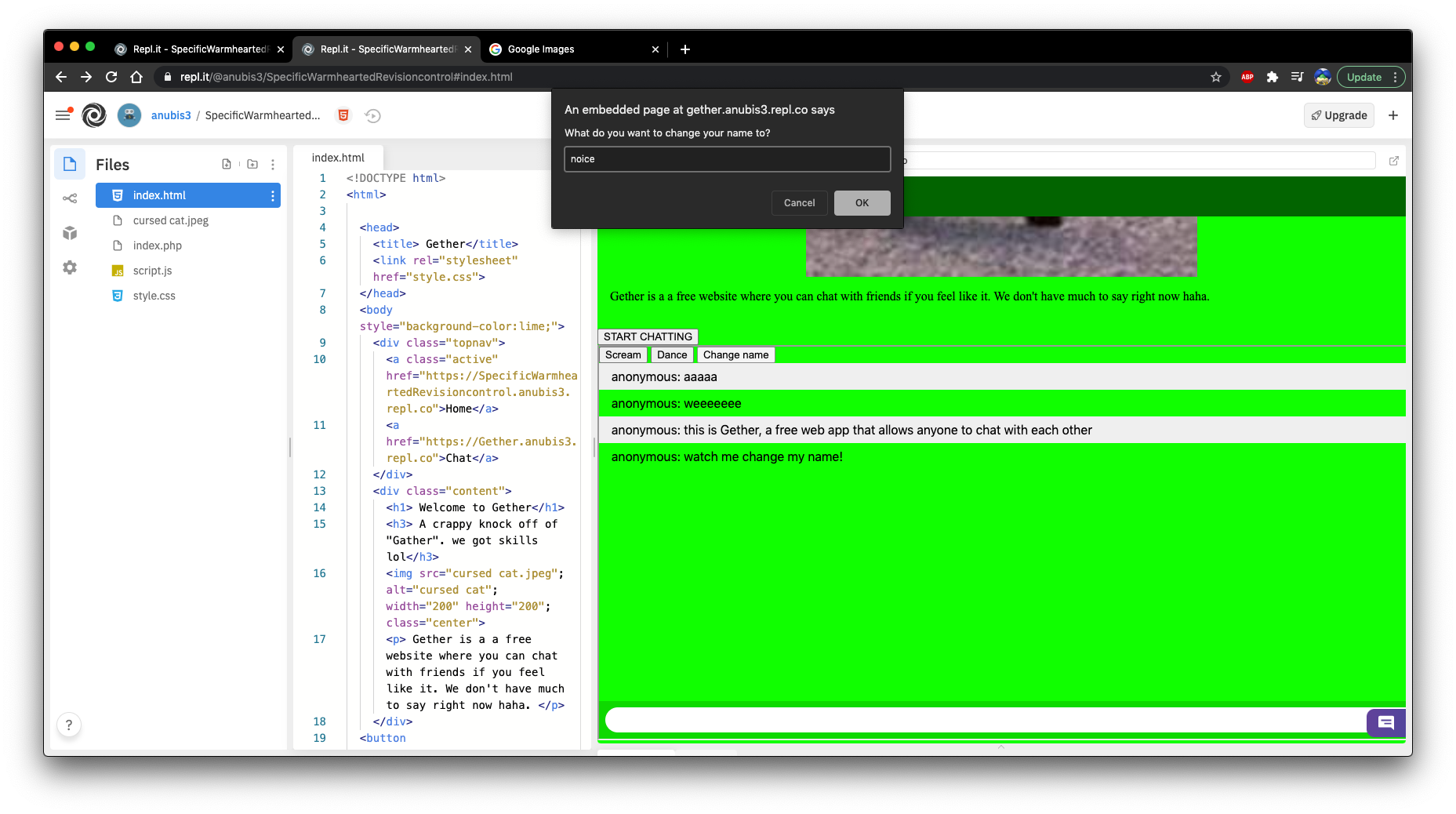Open the settings gear in sidebar

pos(70,267)
